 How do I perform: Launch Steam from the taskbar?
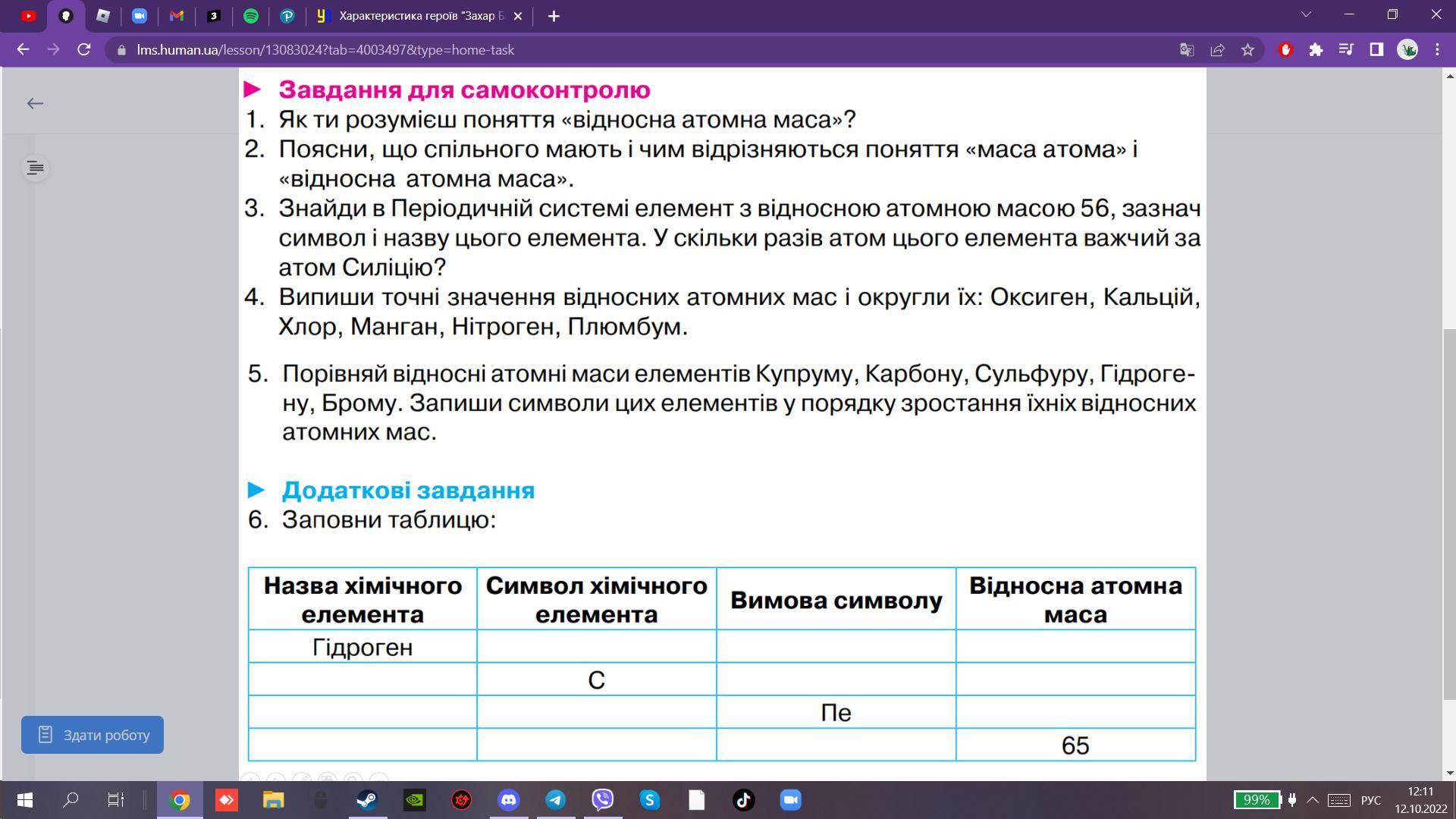367,800
